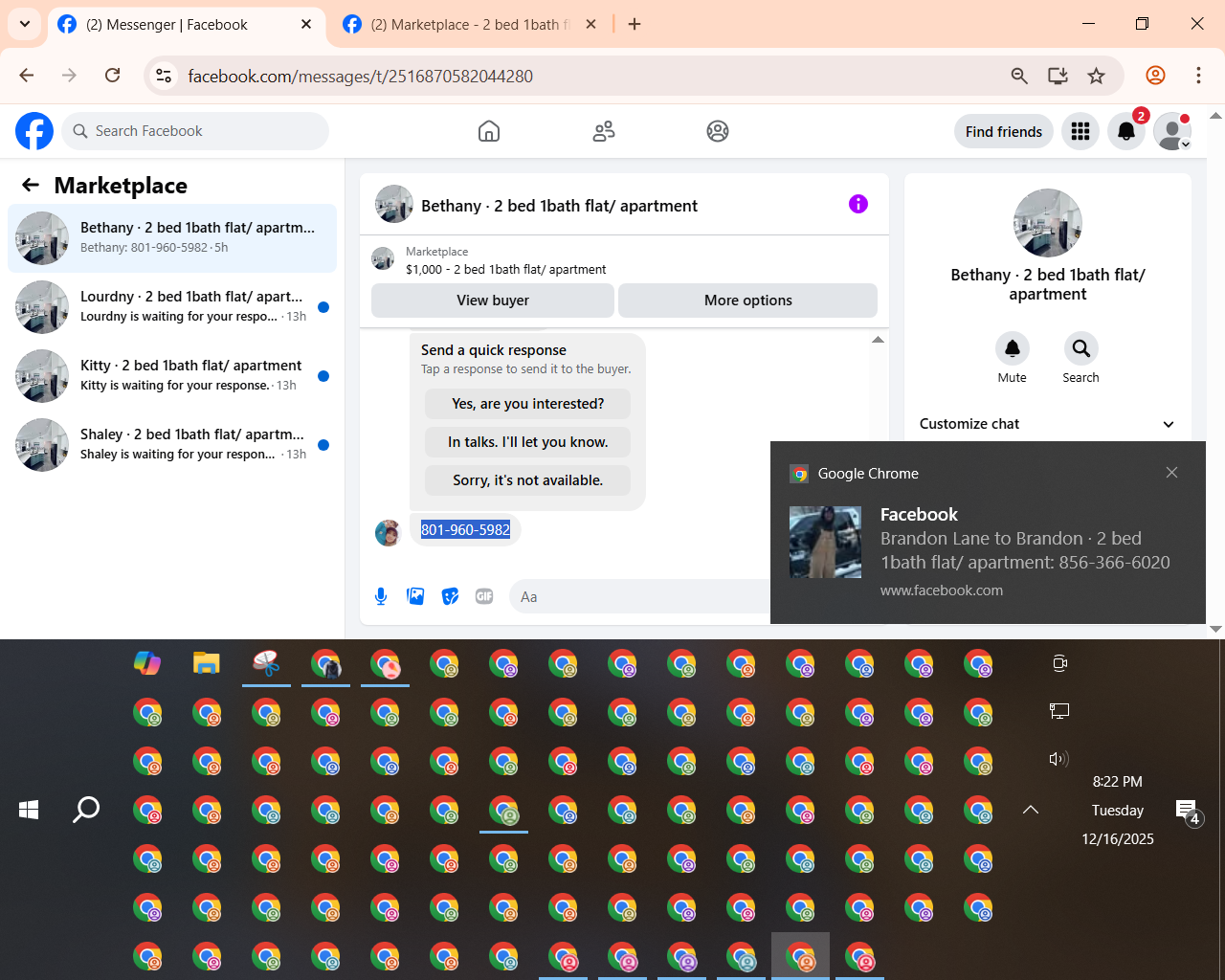Open Windows taskbar search
Image resolution: width=1225 pixels, height=980 pixels.
86,810
